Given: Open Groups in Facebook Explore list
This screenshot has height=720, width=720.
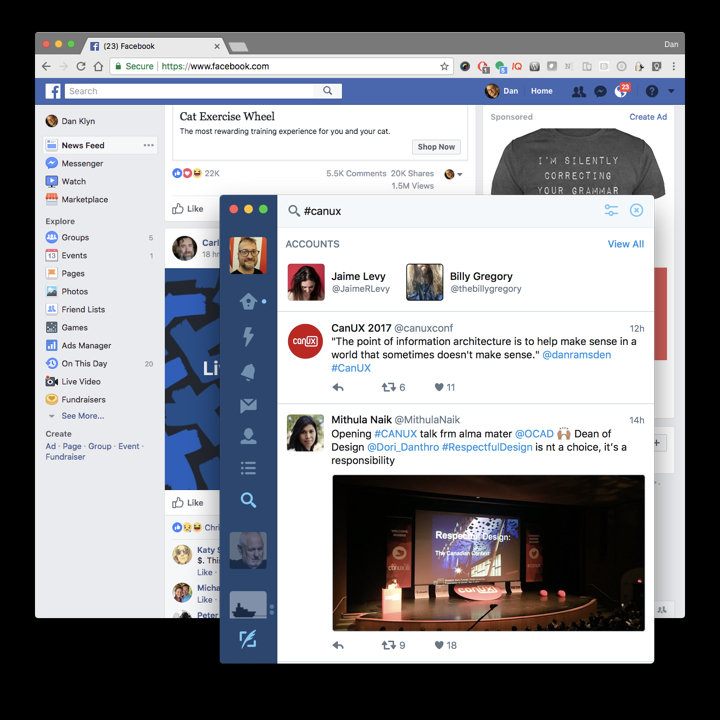Looking at the screenshot, I should 75,237.
